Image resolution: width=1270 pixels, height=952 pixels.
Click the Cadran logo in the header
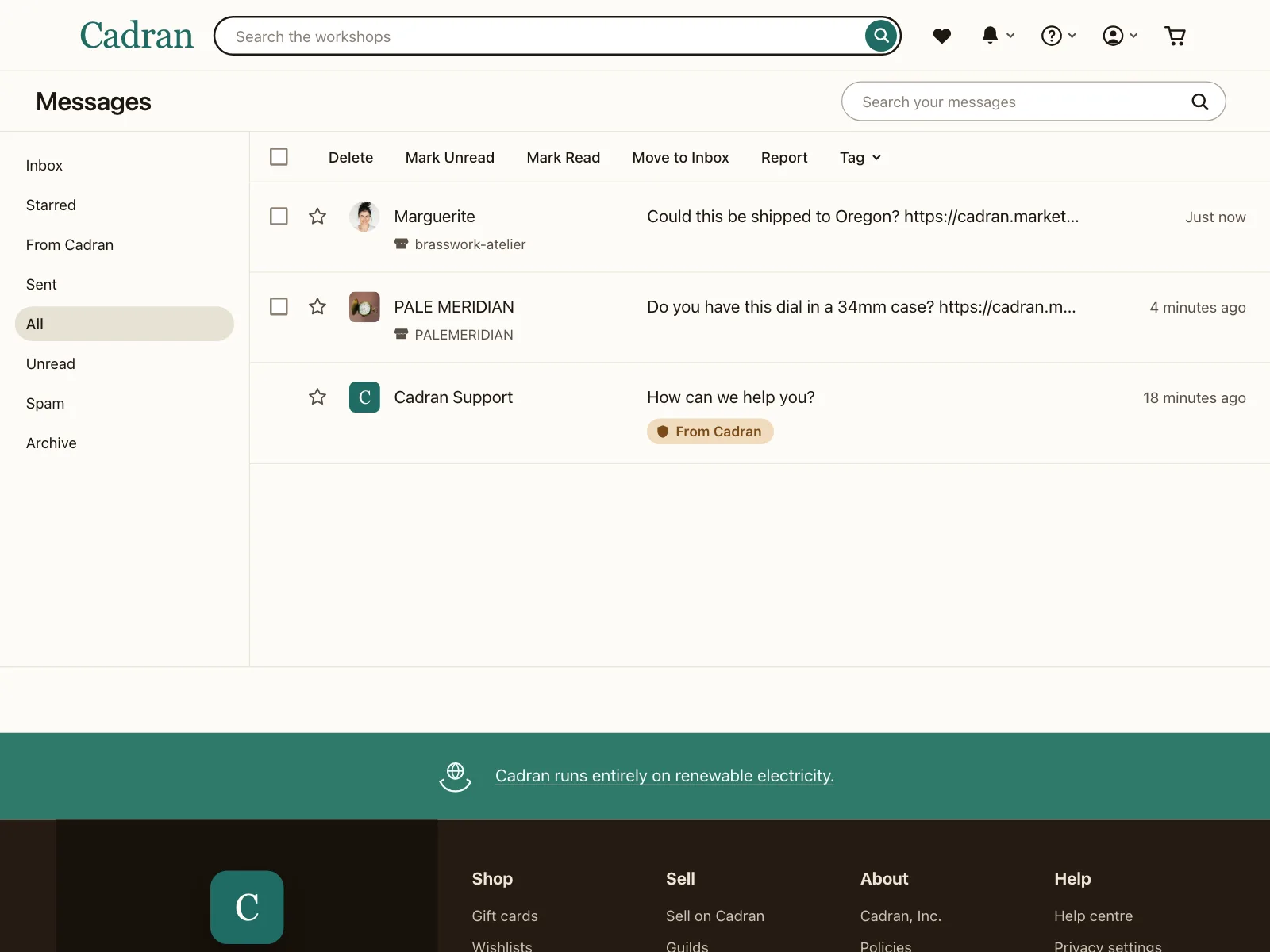137,36
